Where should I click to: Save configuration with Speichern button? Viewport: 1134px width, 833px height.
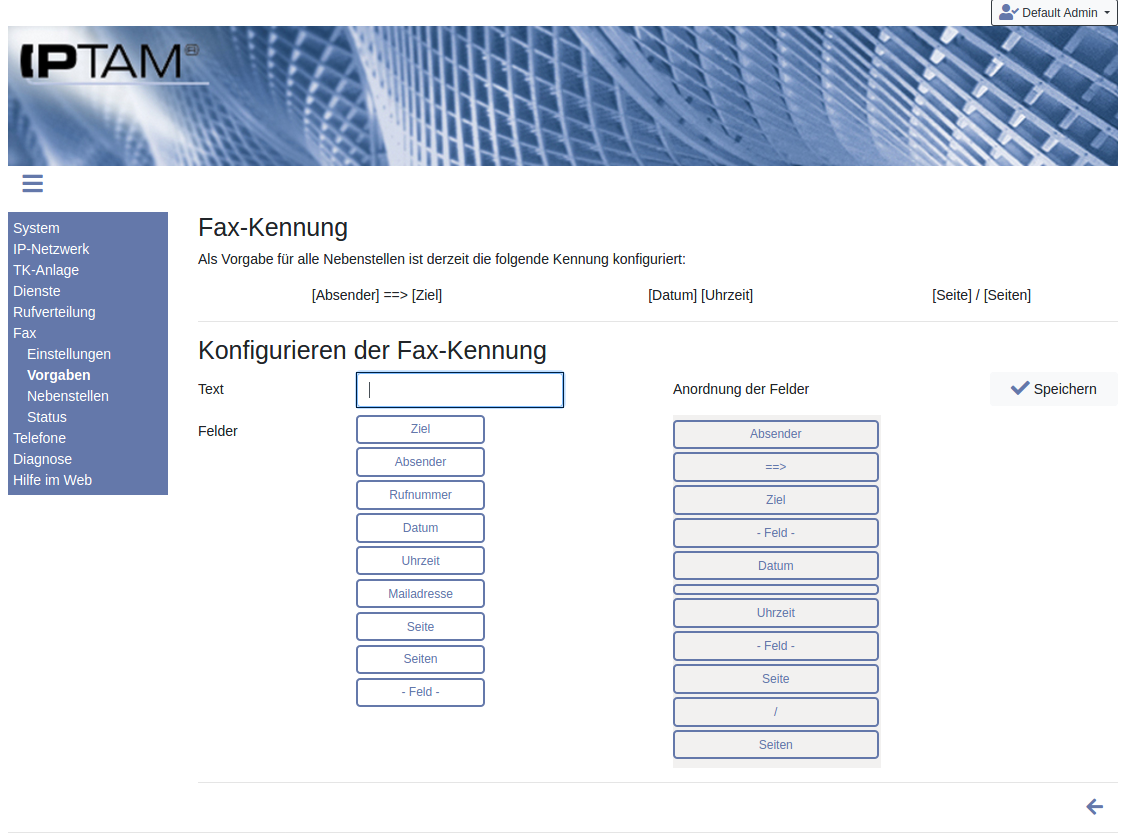pos(1053,389)
